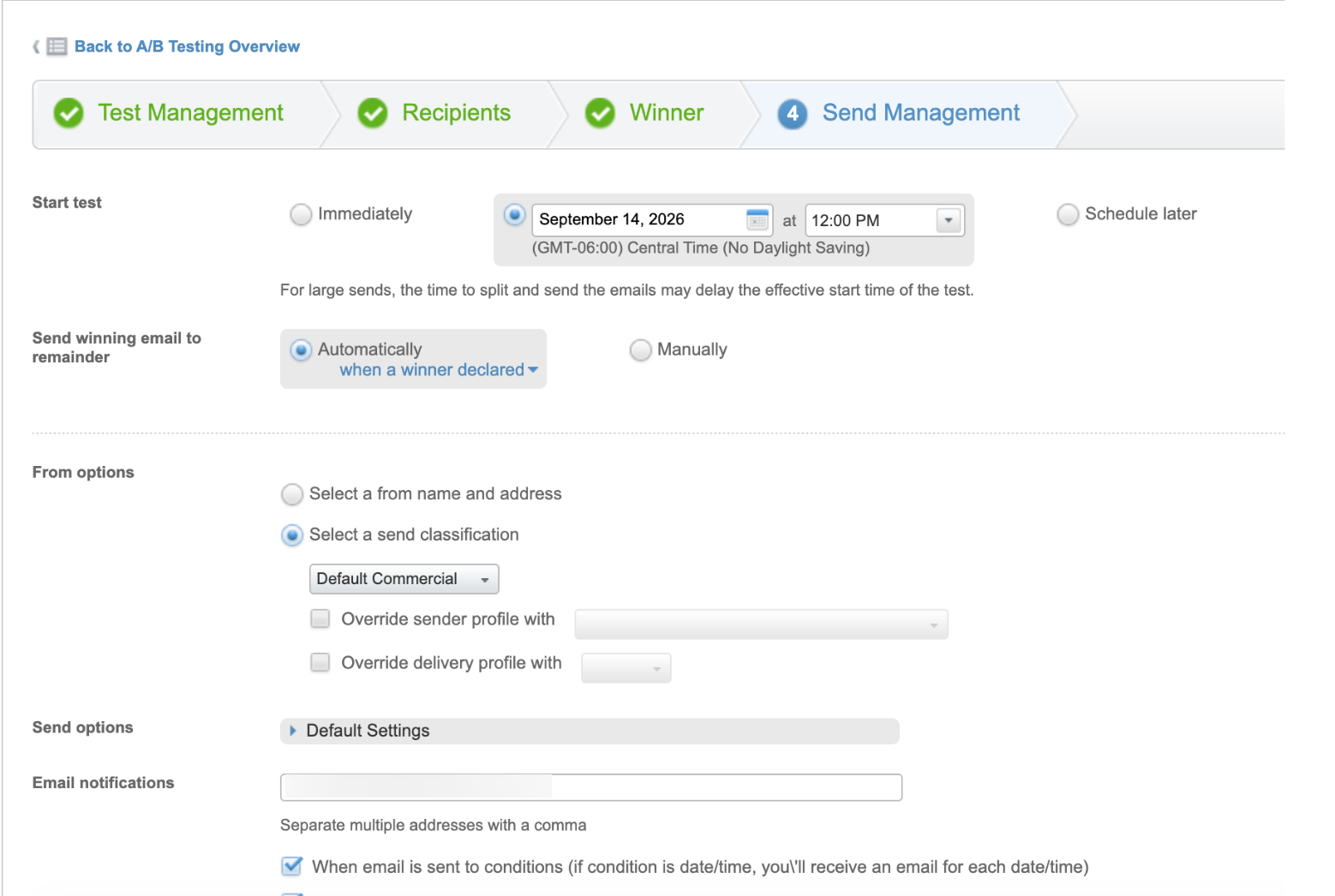Uncheck When email is sent to conditions

292,866
